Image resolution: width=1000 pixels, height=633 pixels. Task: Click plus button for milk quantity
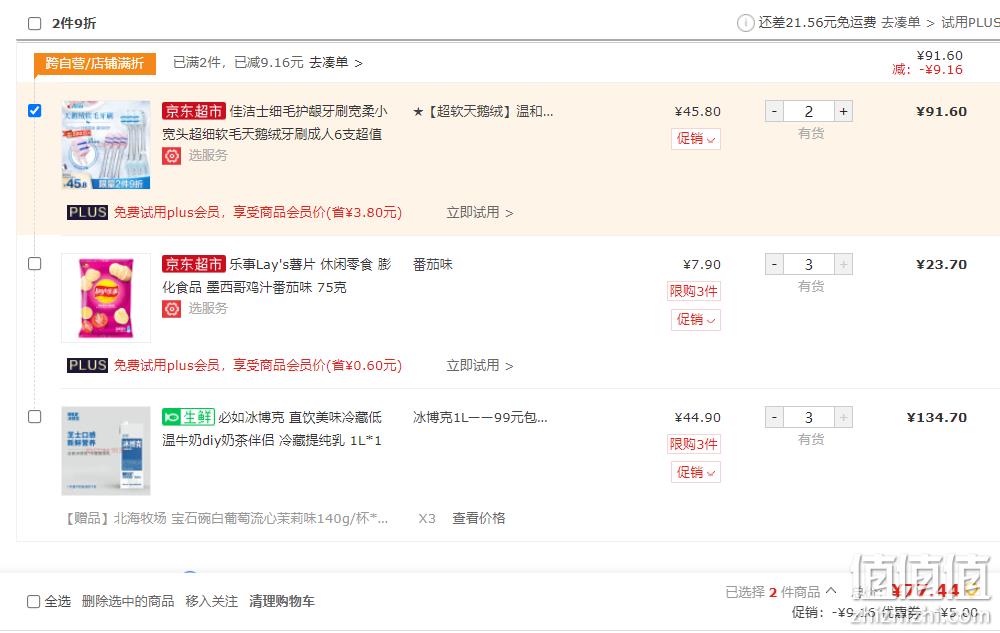point(843,418)
